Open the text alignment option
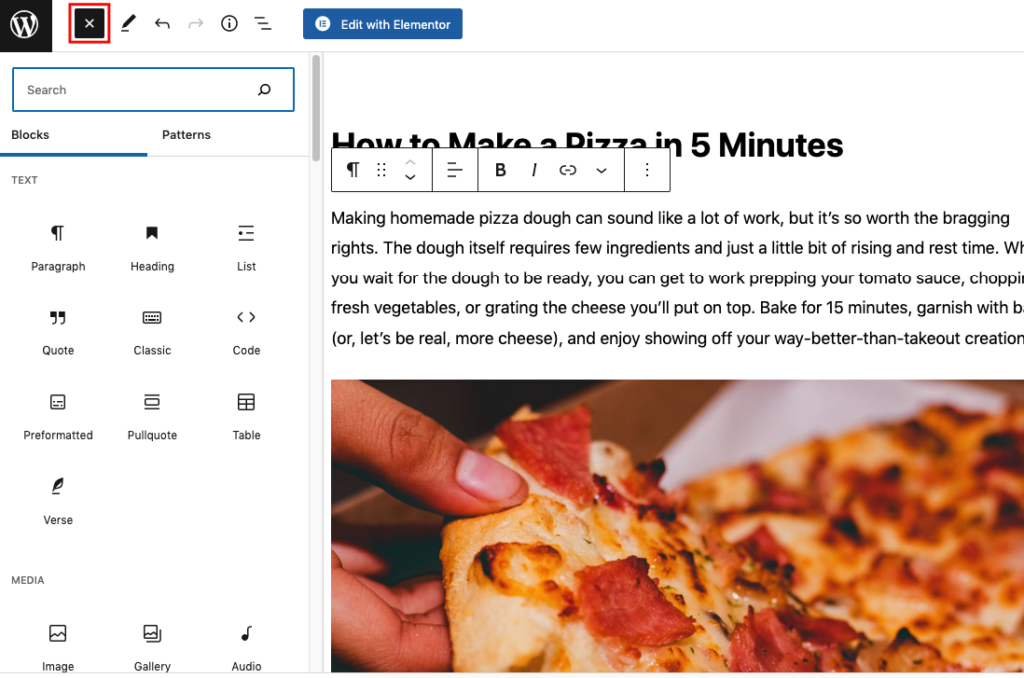 [x=455, y=170]
